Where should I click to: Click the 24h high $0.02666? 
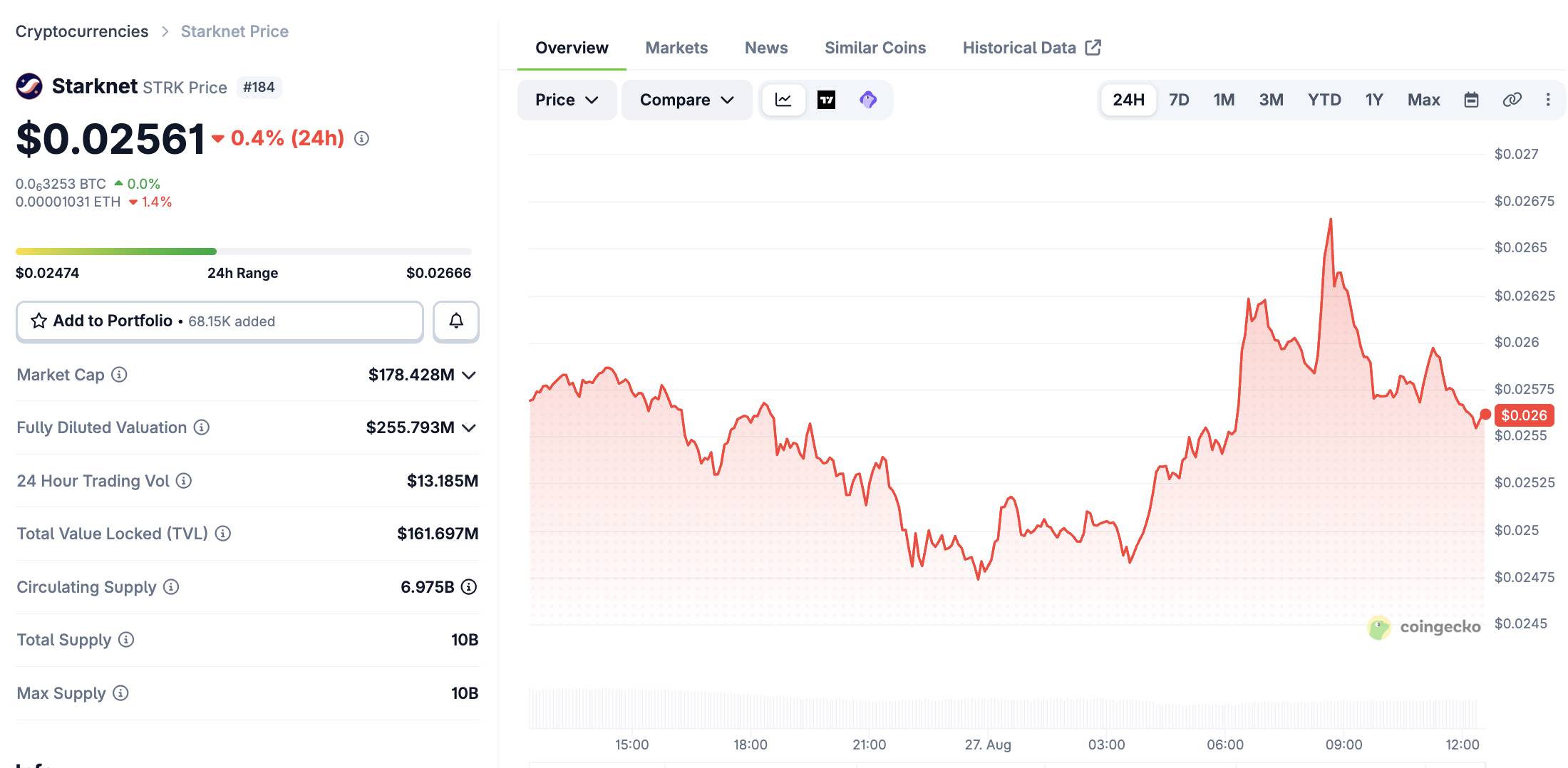tap(438, 273)
